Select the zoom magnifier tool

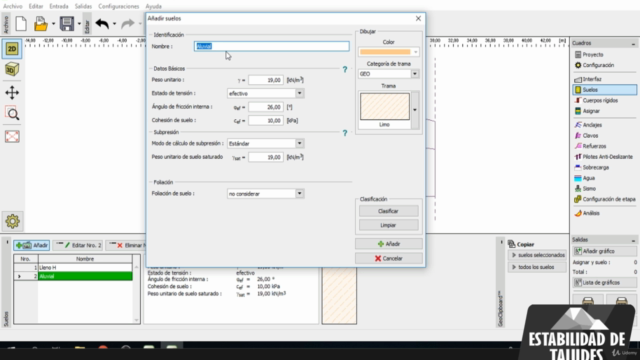point(12,114)
